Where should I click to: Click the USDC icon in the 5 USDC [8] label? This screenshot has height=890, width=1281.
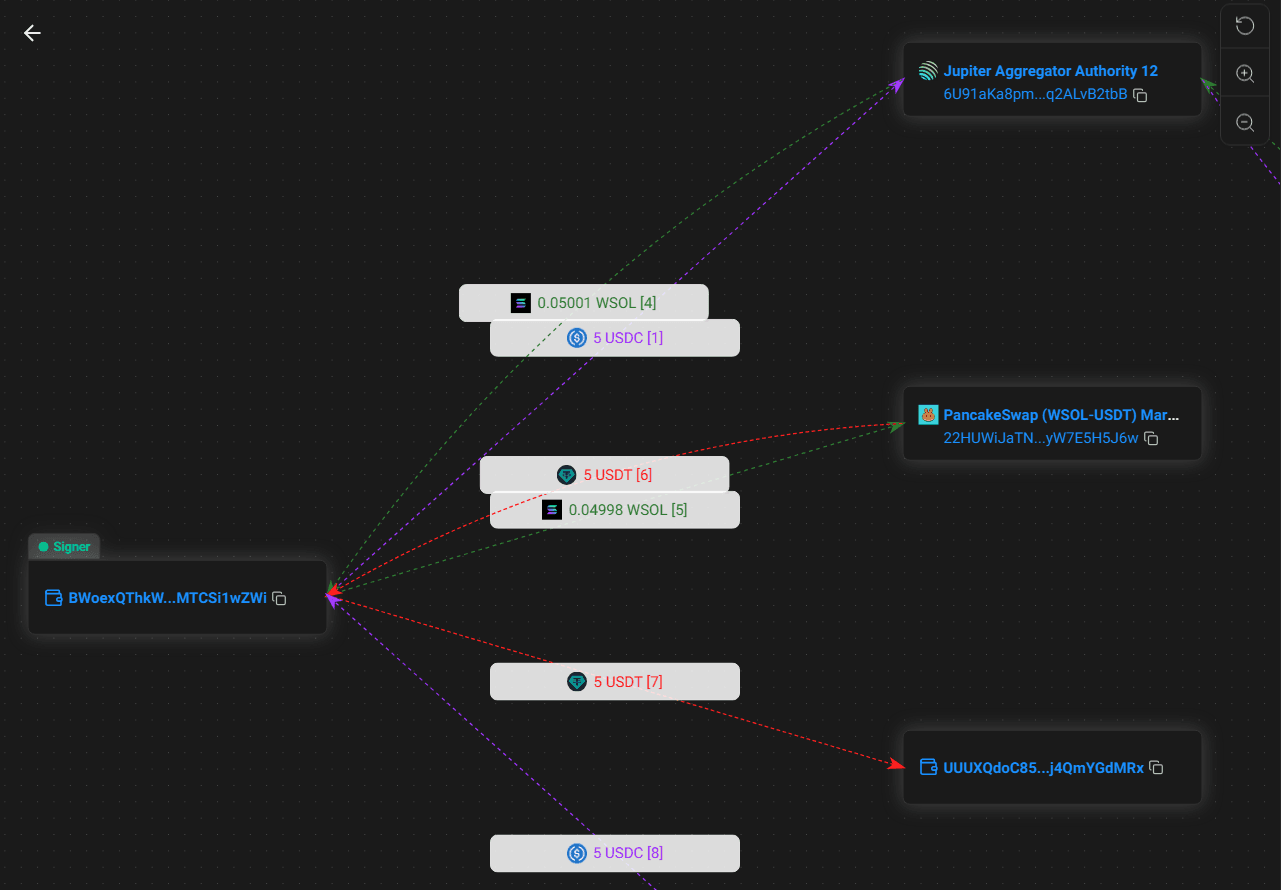pyautogui.click(x=577, y=853)
